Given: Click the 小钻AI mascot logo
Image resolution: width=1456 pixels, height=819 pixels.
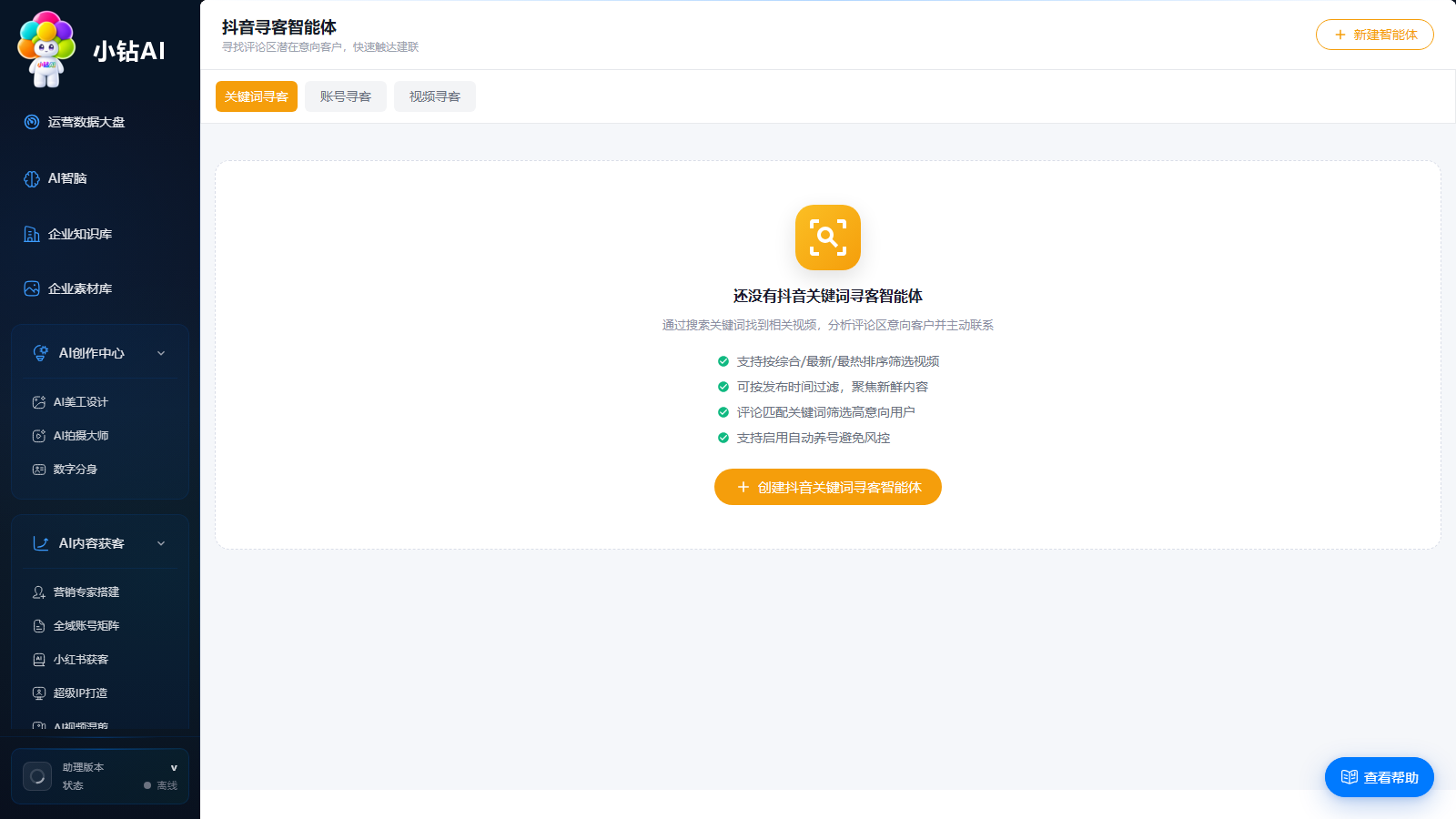Looking at the screenshot, I should [47, 49].
